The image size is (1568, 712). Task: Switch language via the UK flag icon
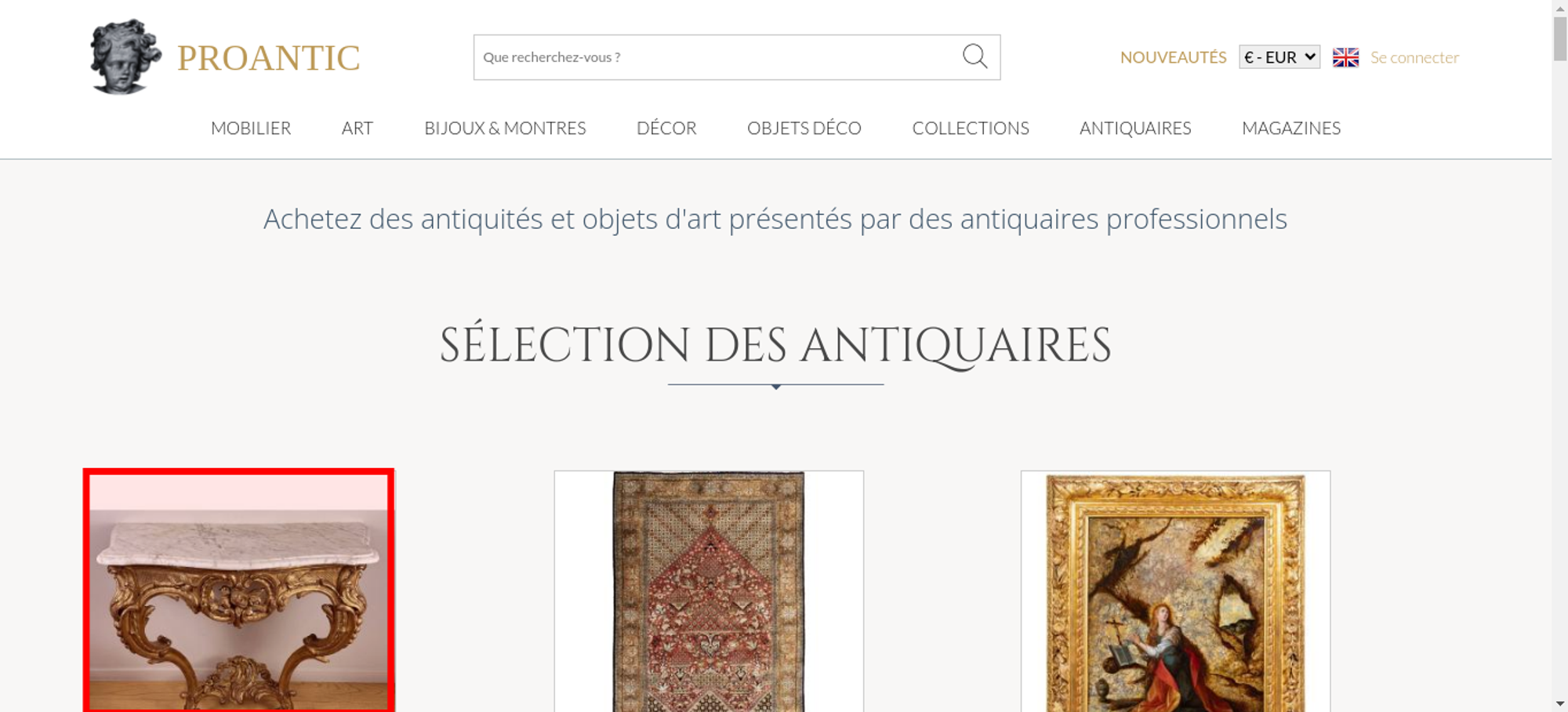tap(1345, 57)
